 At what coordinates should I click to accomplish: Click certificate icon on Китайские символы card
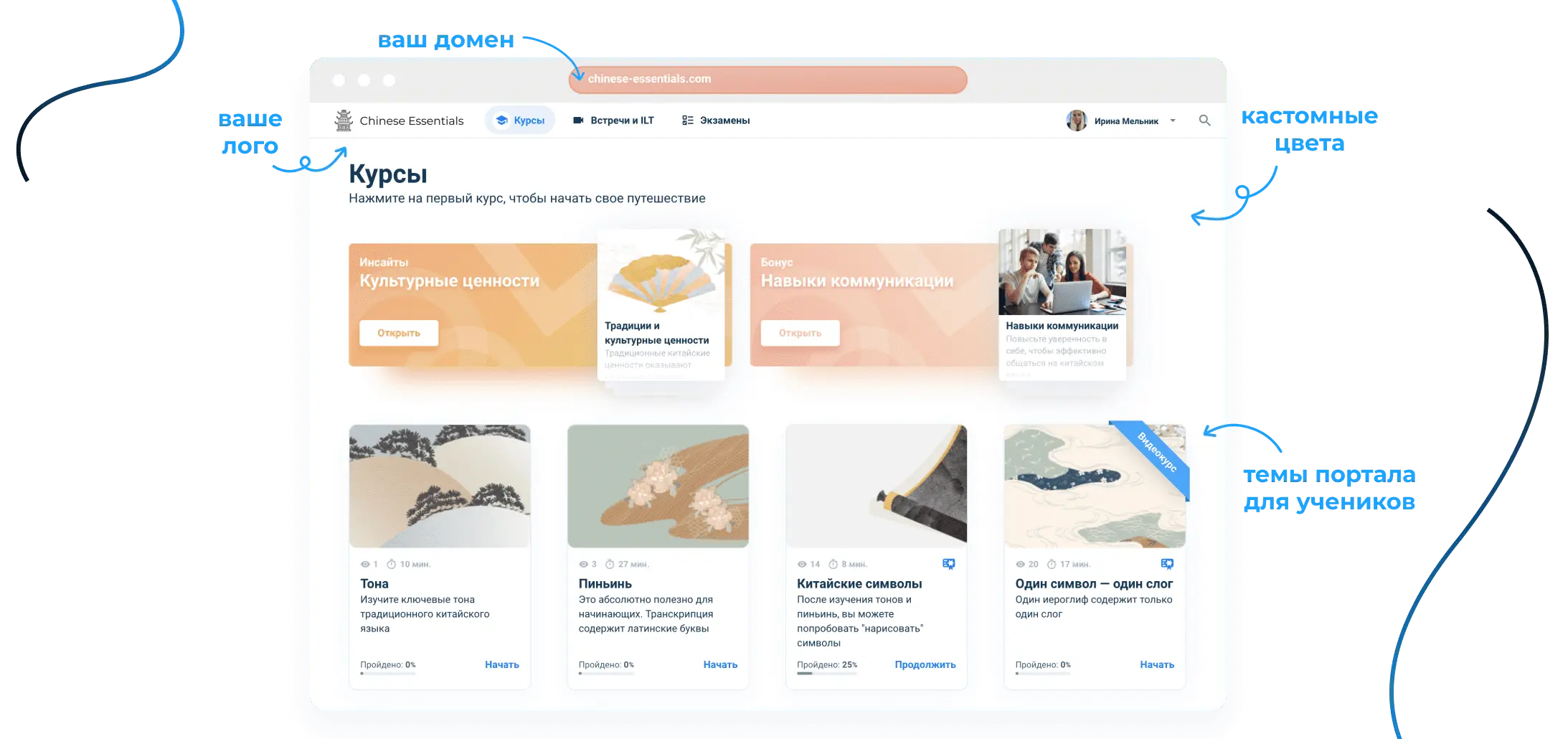click(x=948, y=564)
